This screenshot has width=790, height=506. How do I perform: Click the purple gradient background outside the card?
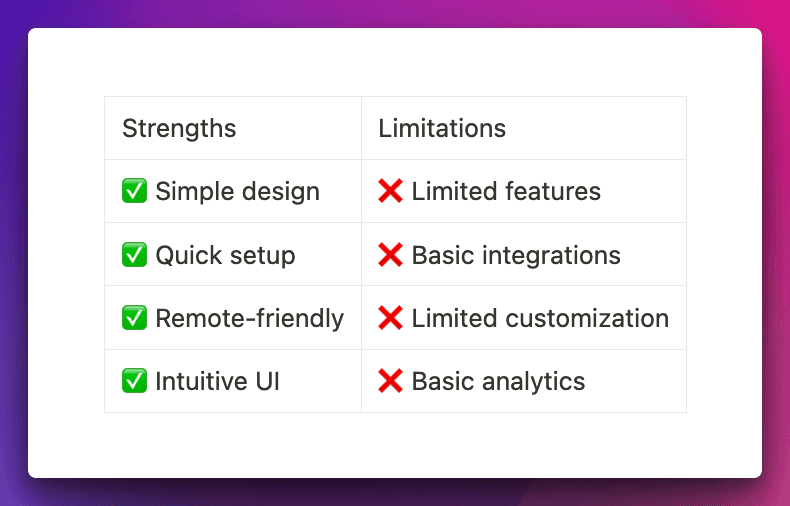[x=14, y=250]
